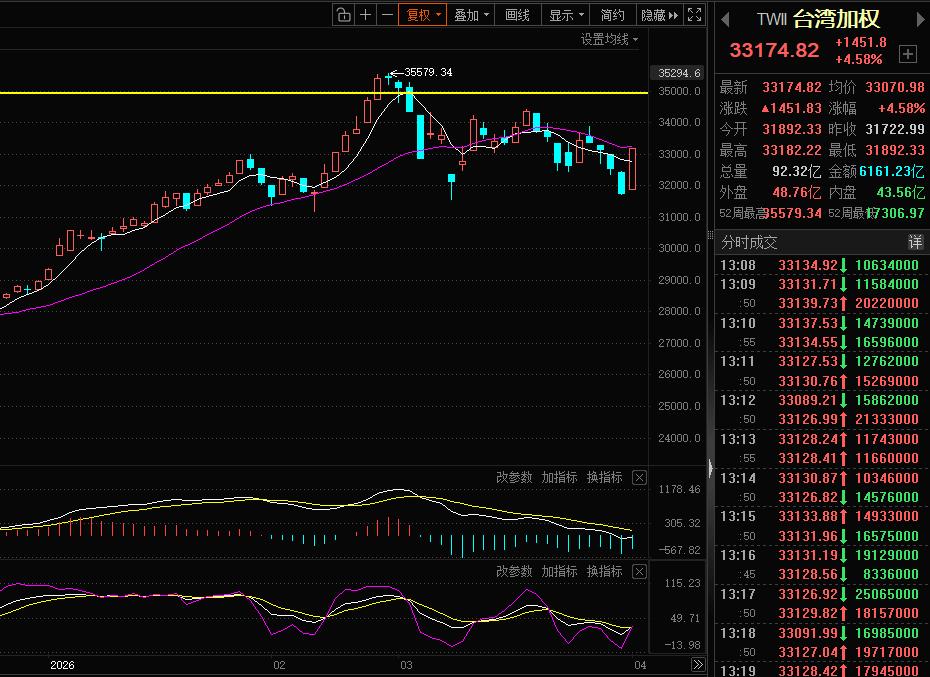Click 换指标 in KDJ indicator panel
Screen dimensions: 930x677
point(604,571)
